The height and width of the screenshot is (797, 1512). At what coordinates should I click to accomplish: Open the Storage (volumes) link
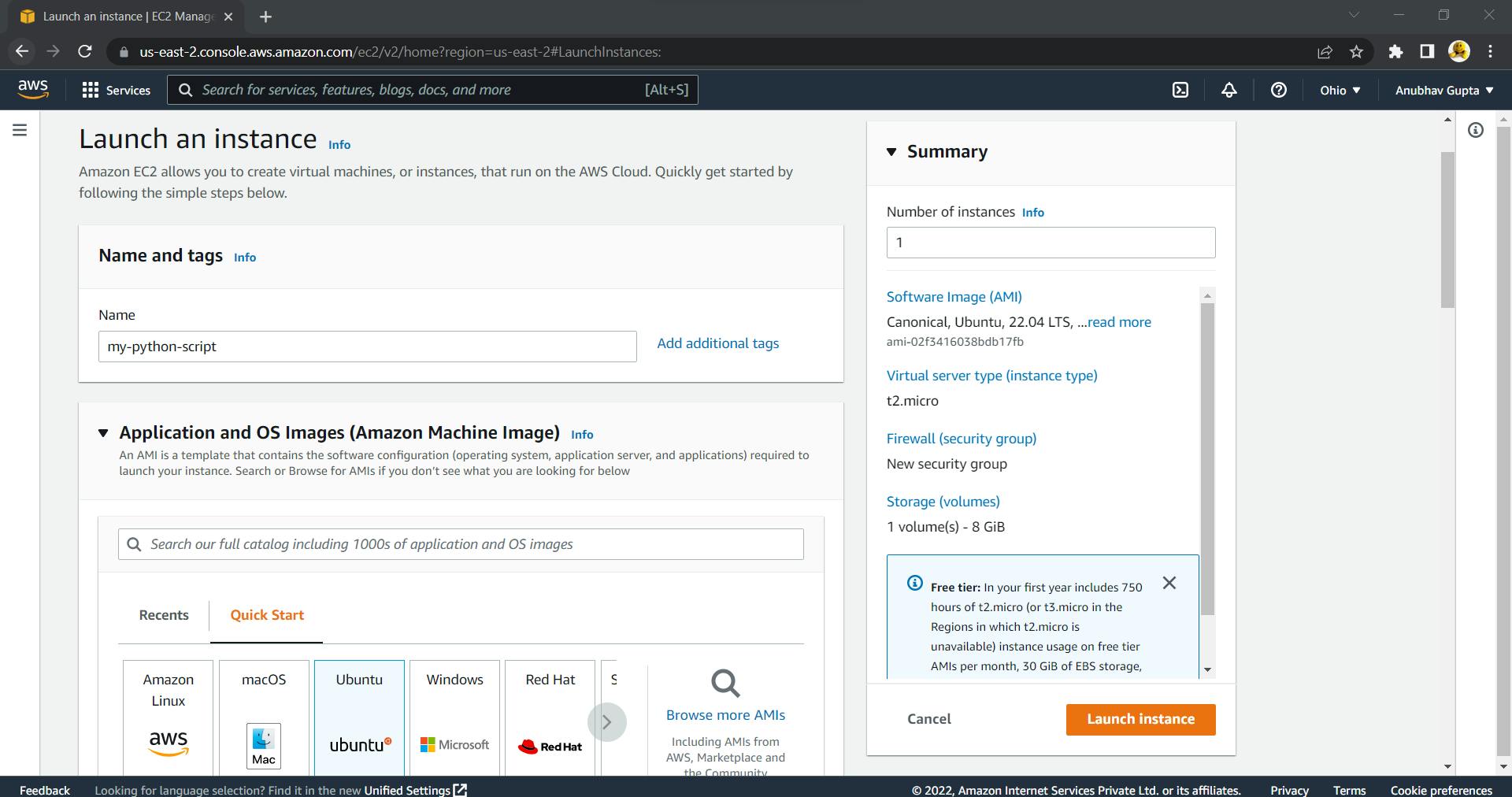point(943,502)
